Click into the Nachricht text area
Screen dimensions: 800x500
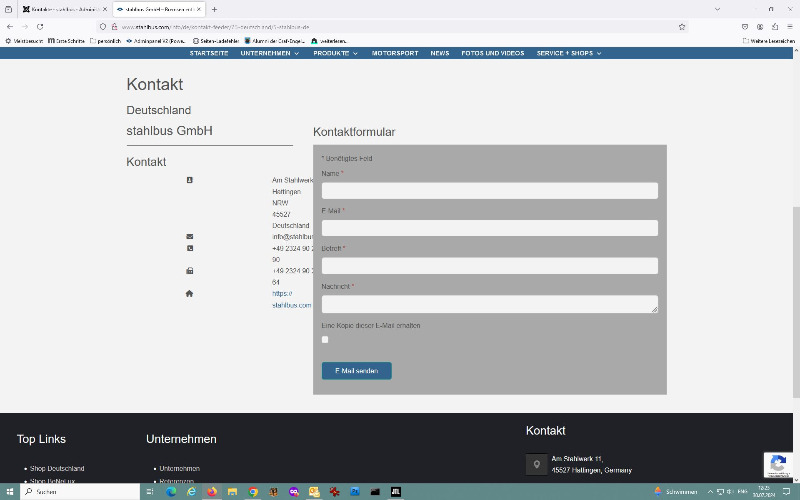(x=490, y=304)
